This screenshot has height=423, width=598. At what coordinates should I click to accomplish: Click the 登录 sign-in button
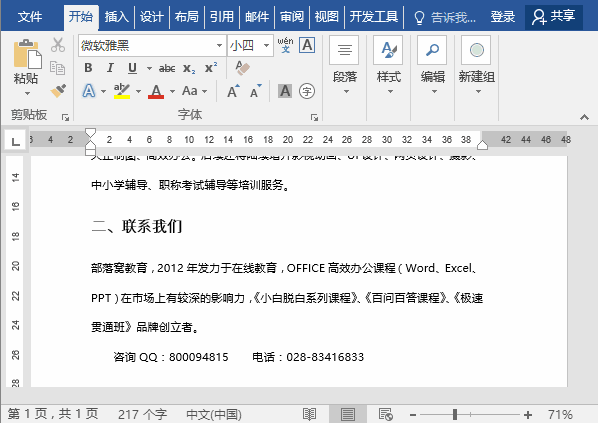(502, 17)
